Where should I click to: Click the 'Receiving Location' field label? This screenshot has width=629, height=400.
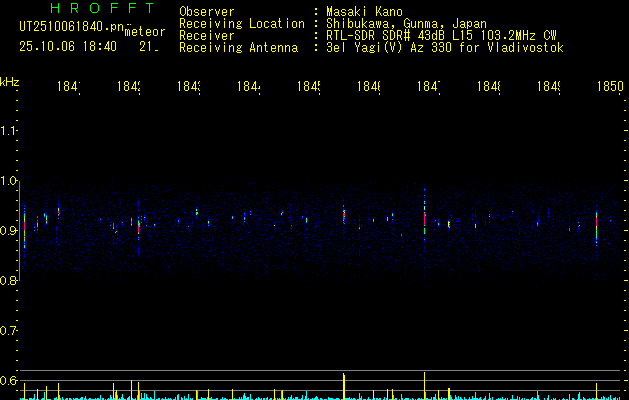[241, 23]
